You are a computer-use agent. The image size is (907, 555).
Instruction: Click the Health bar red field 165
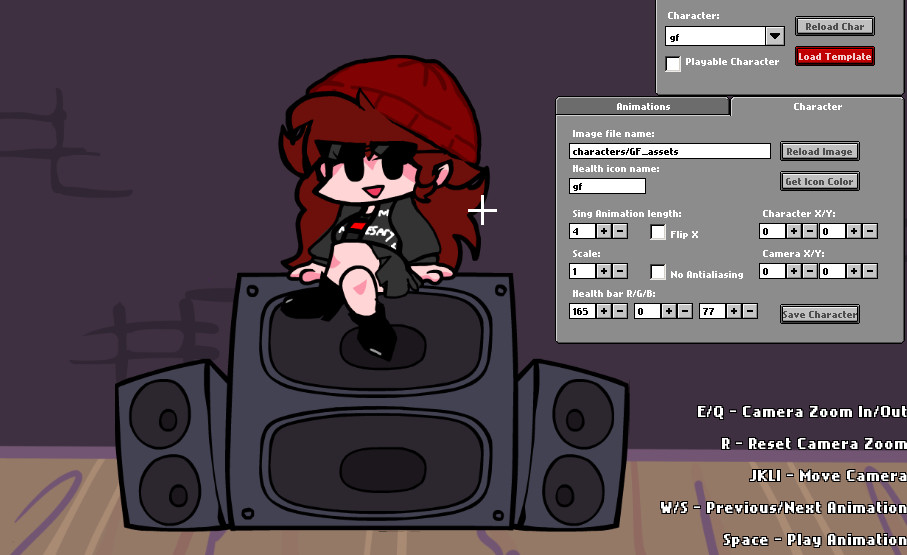(x=582, y=311)
